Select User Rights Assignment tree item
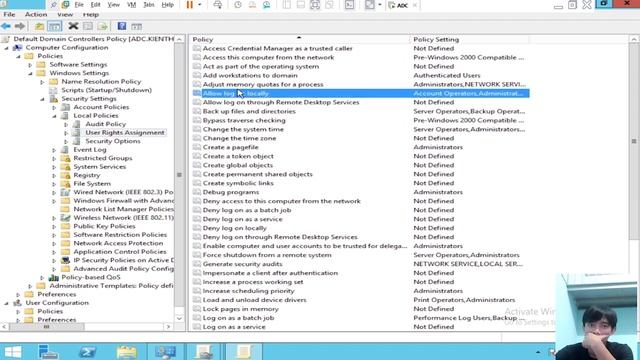 pos(125,133)
